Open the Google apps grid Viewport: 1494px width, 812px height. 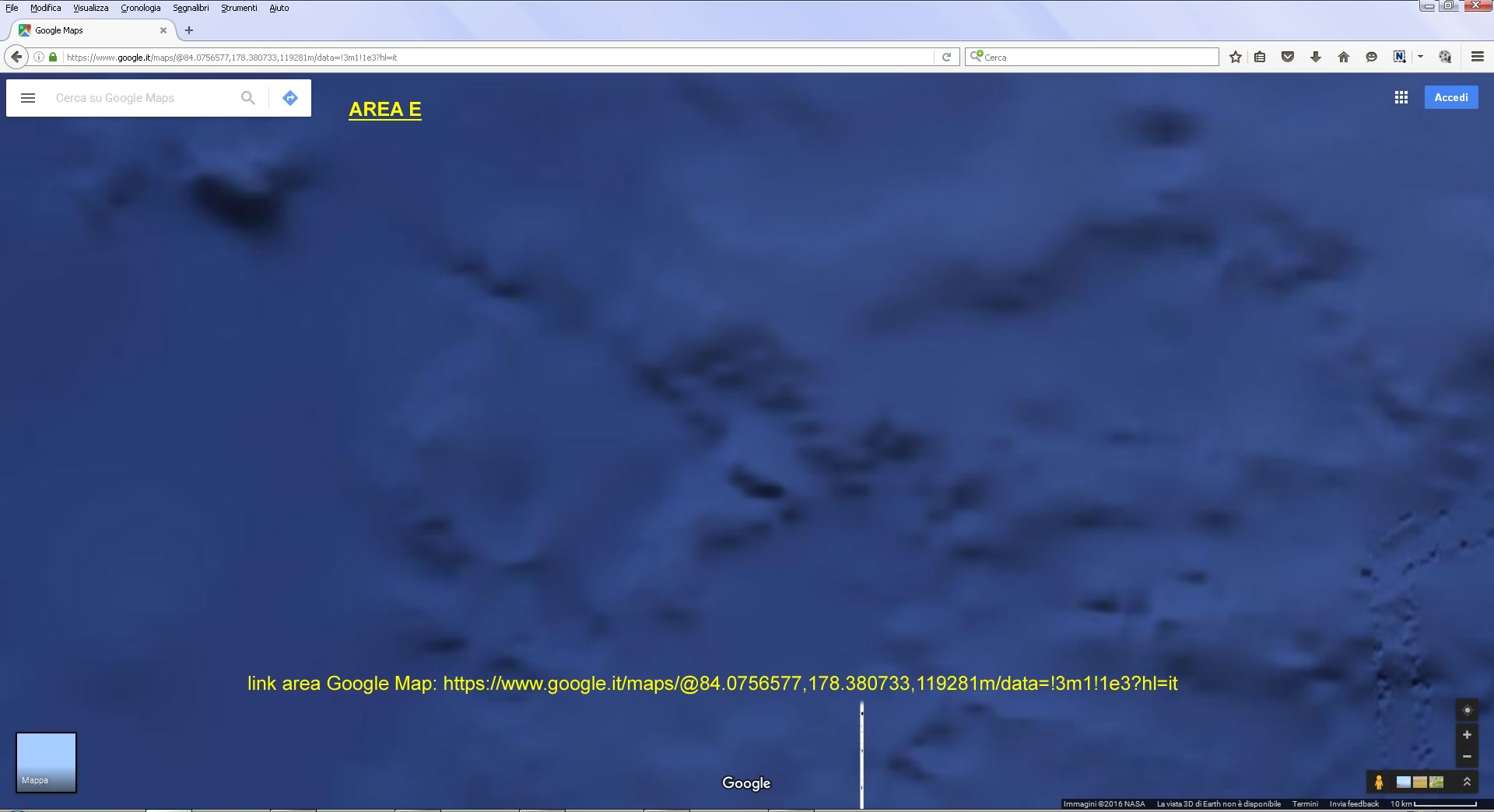tap(1401, 97)
